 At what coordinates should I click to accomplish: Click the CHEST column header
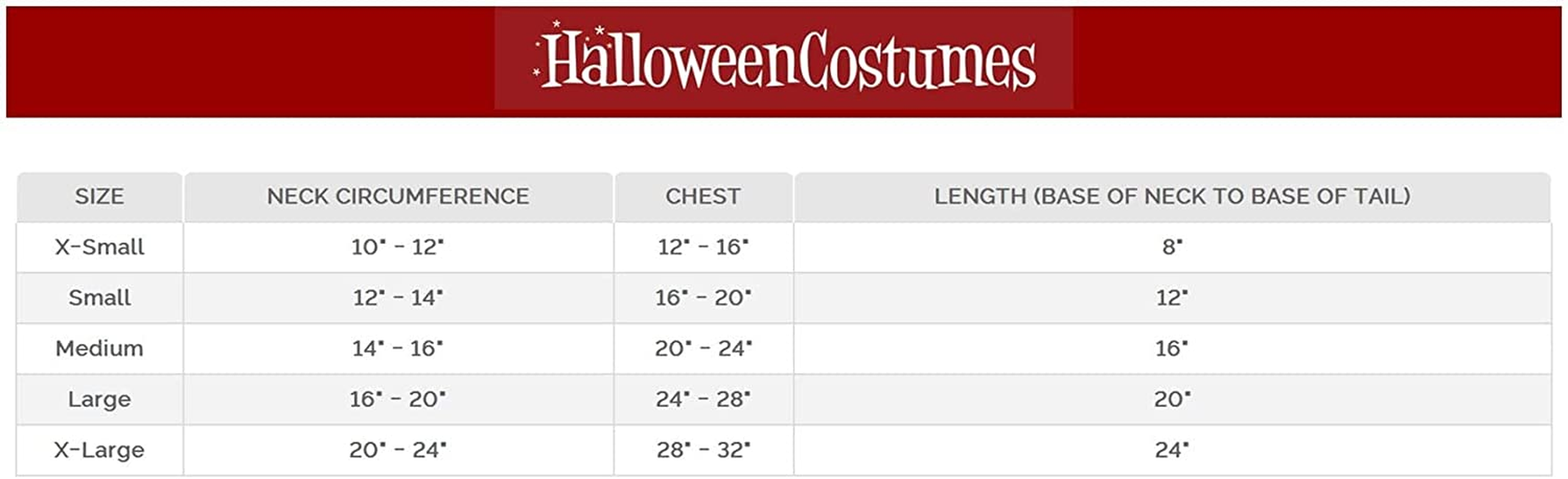[x=703, y=196]
